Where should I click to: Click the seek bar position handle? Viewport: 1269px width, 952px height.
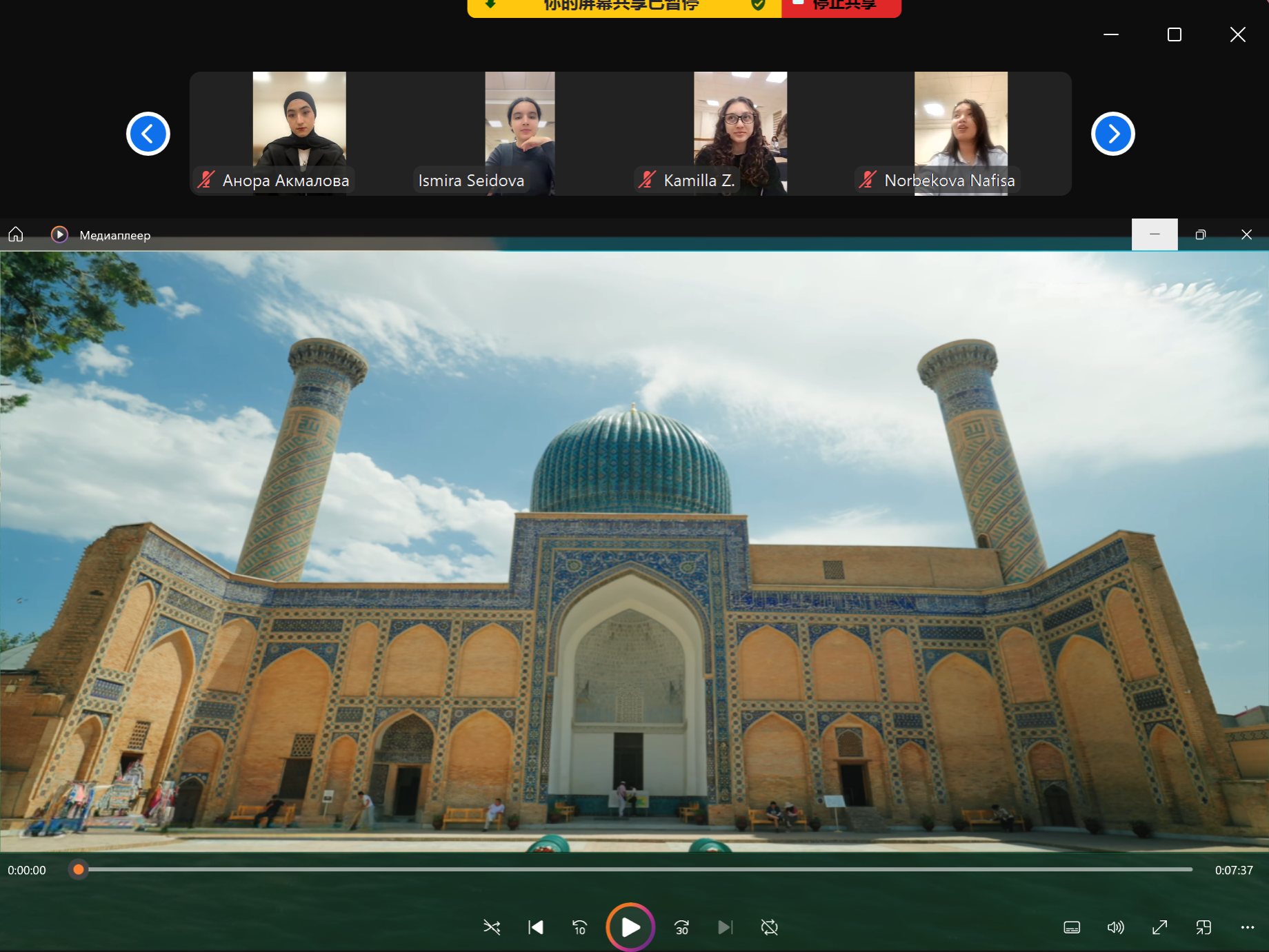point(79,870)
